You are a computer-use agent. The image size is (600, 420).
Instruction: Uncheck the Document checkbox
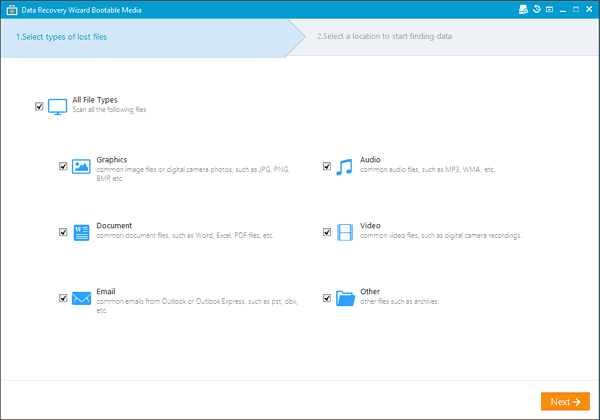pyautogui.click(x=63, y=232)
